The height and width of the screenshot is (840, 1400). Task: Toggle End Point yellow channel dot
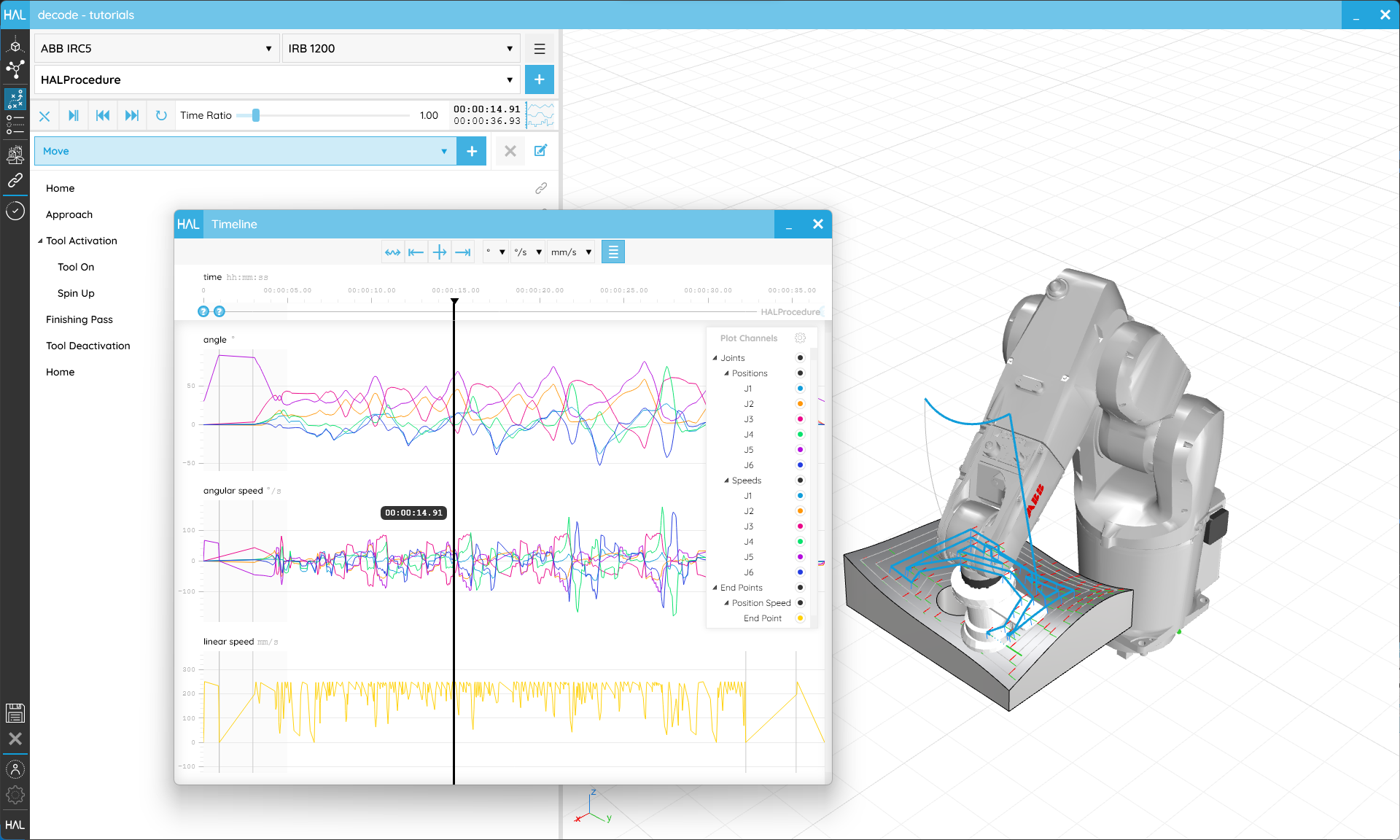[800, 618]
